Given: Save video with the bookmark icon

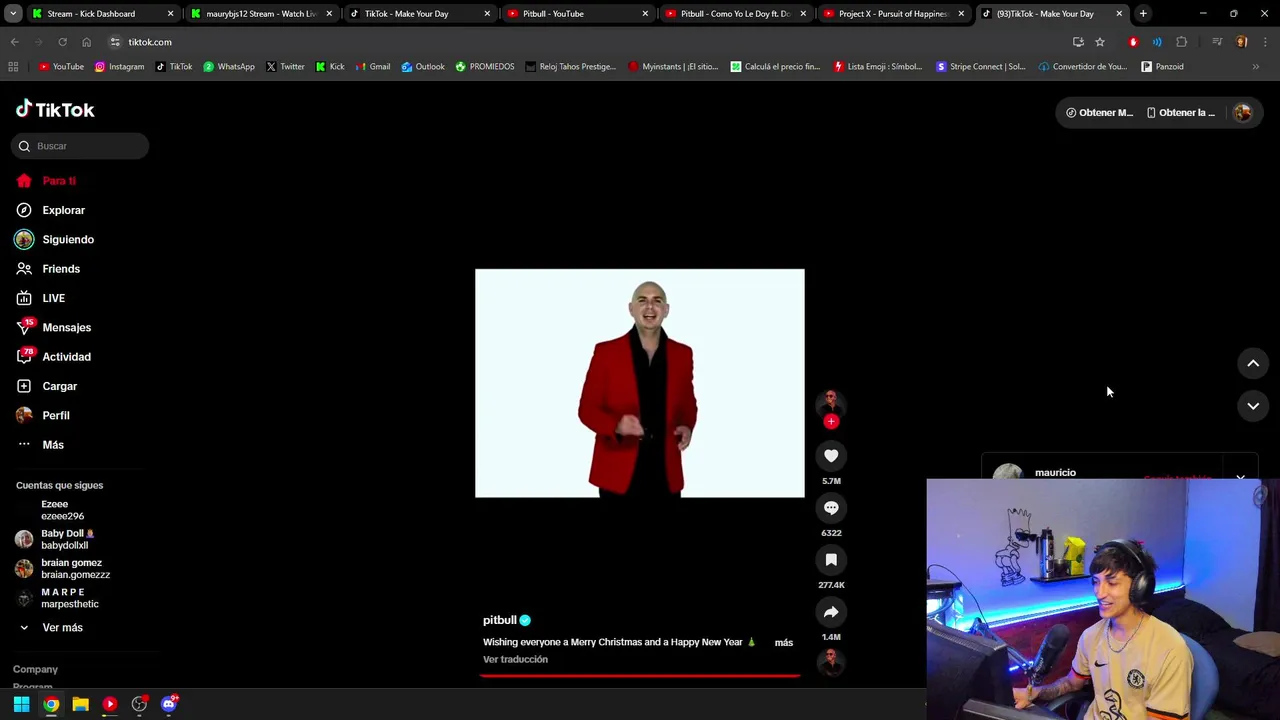Looking at the screenshot, I should pos(831,560).
